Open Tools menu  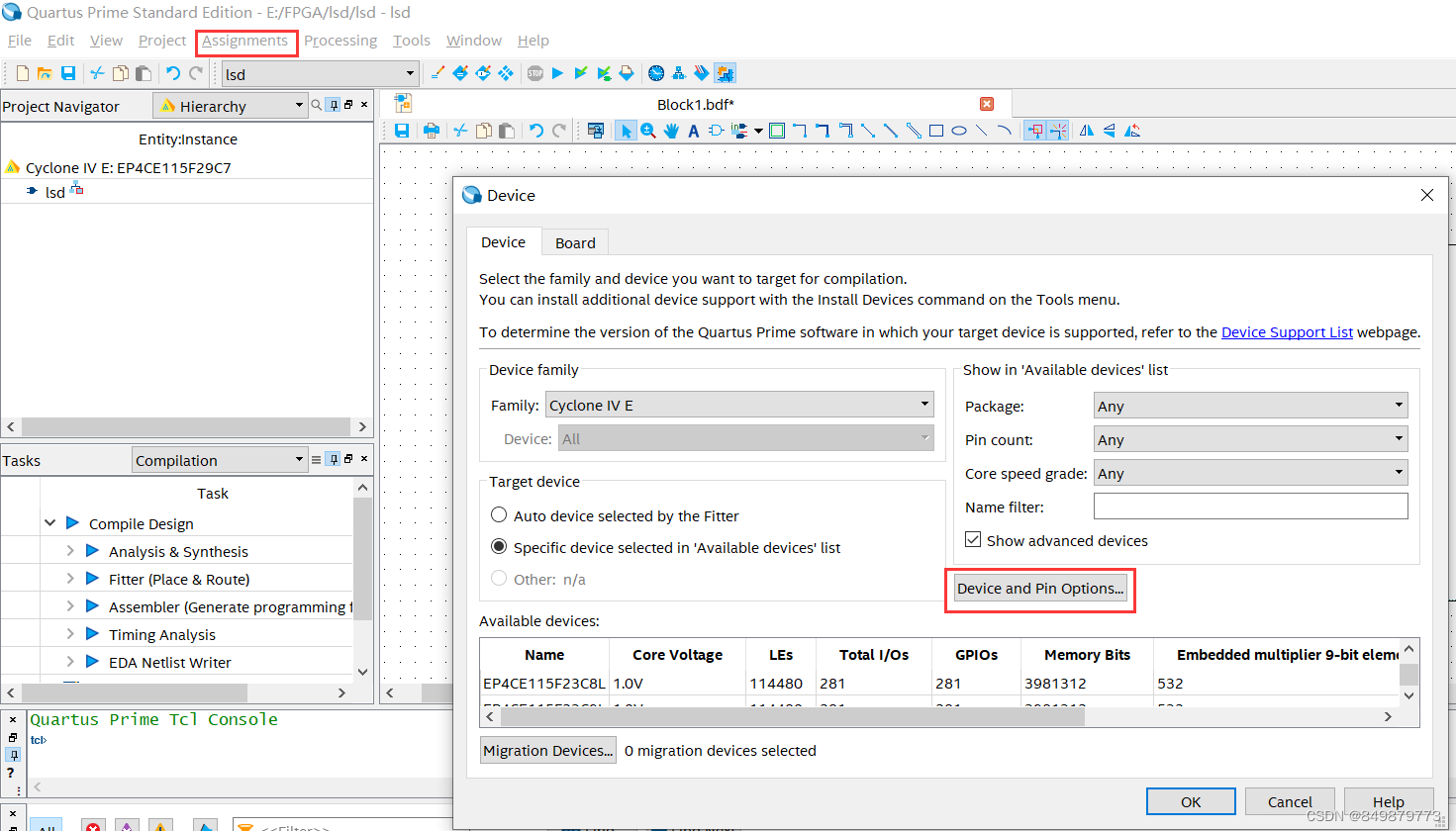tap(412, 41)
